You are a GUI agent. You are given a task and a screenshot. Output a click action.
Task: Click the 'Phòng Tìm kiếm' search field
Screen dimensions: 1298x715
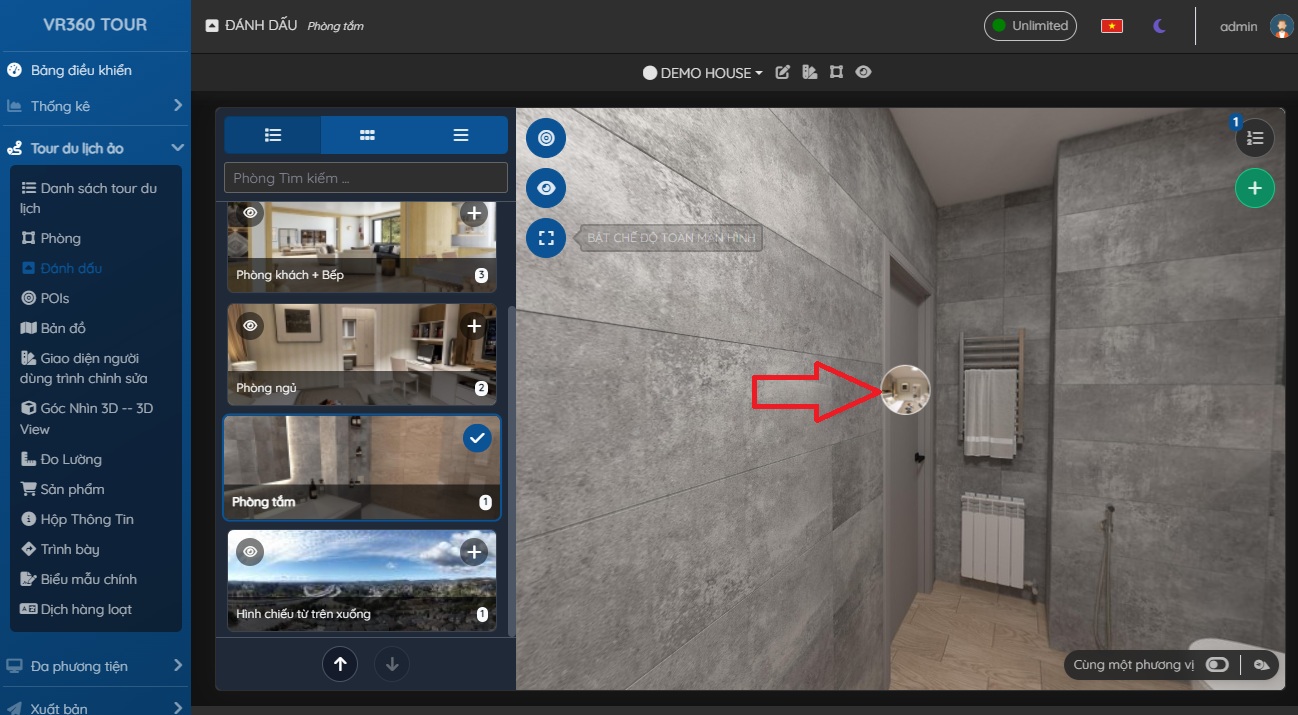click(366, 178)
